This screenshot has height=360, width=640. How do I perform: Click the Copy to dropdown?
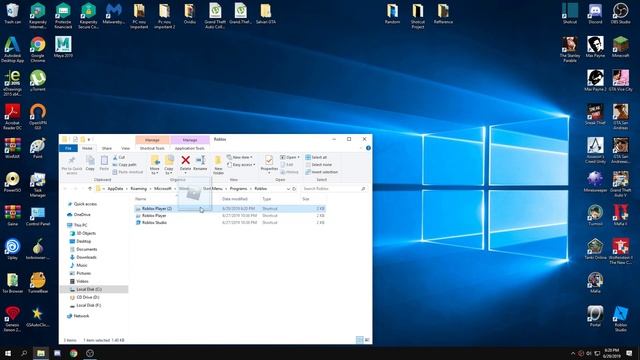(x=169, y=165)
